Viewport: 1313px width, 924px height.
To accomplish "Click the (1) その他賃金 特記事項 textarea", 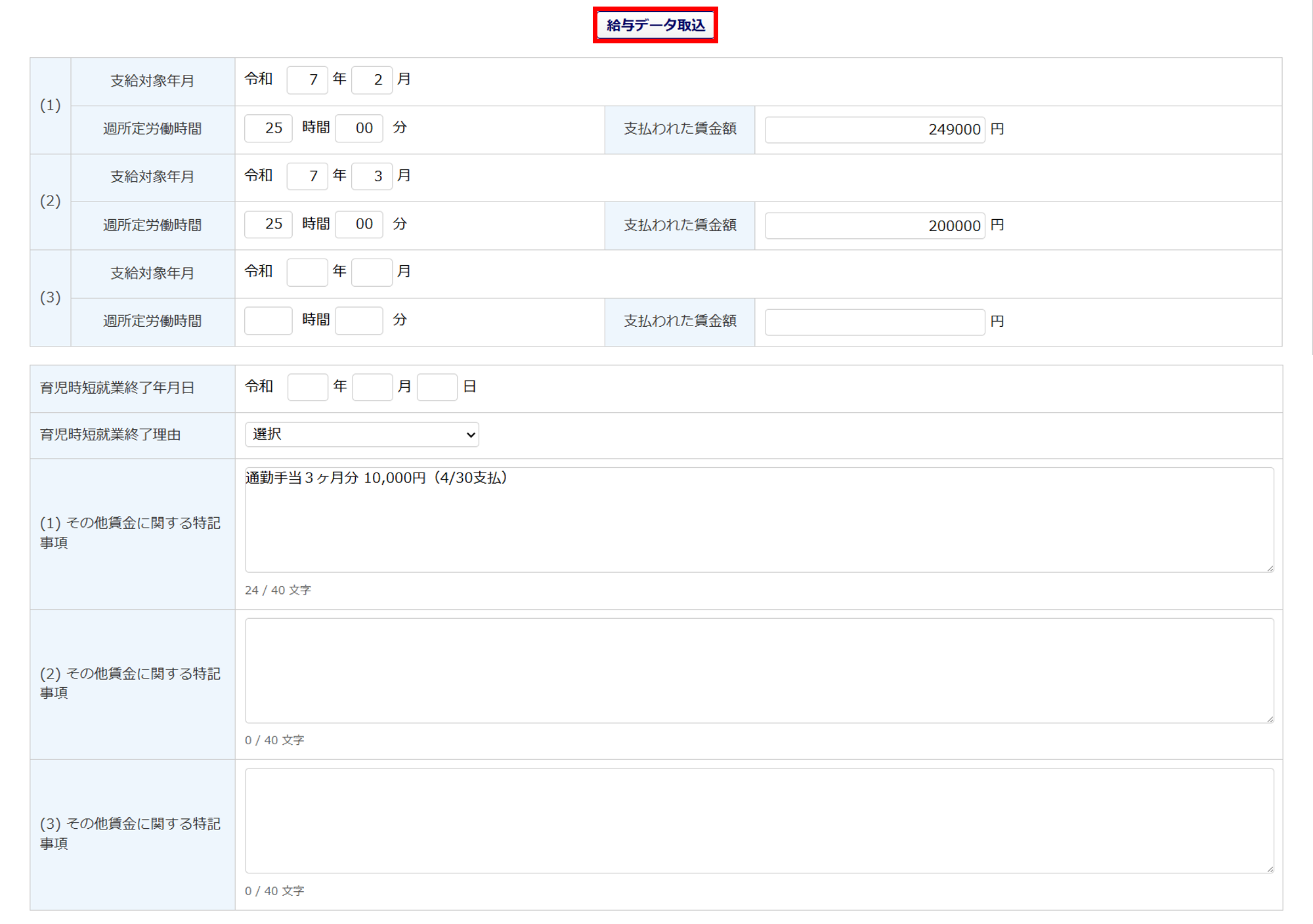I will (759, 520).
